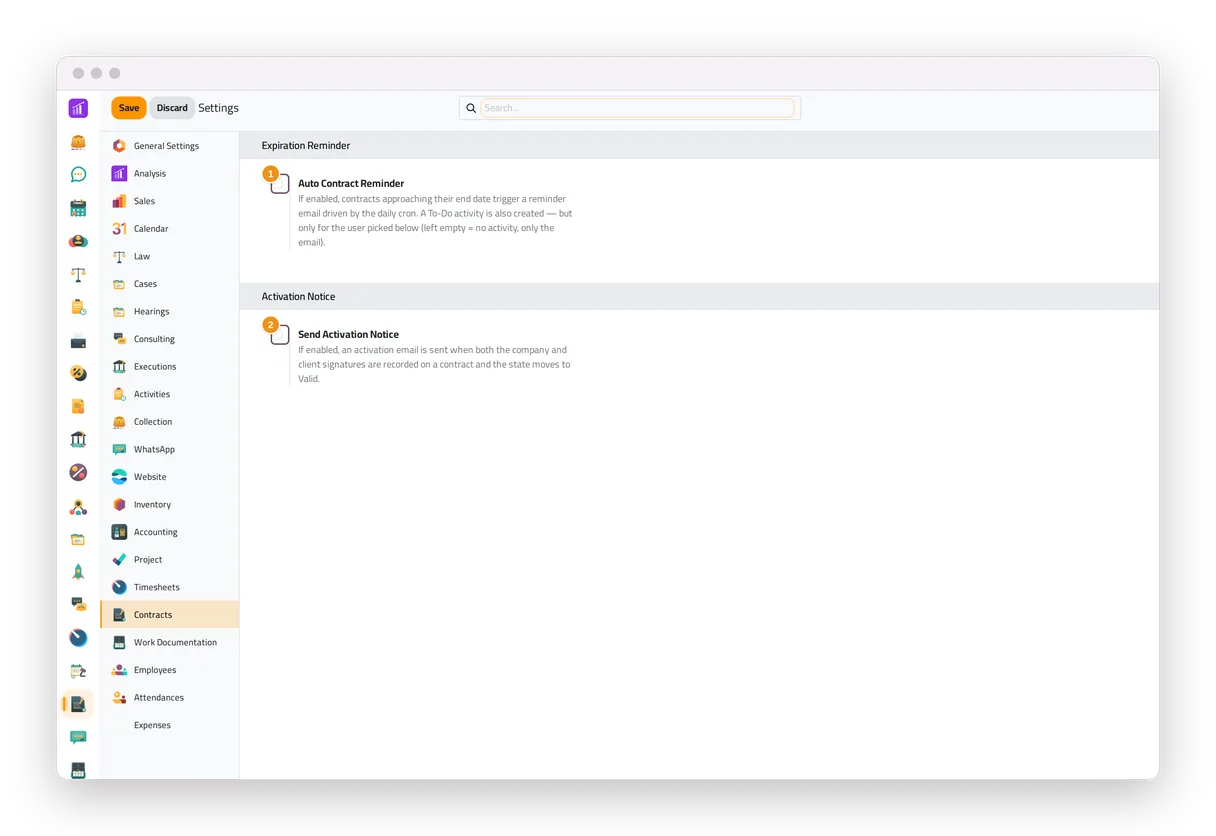Viewport: 1216px width, 836px height.
Task: Open the Calendar settings section
Action: [x=170, y=229]
